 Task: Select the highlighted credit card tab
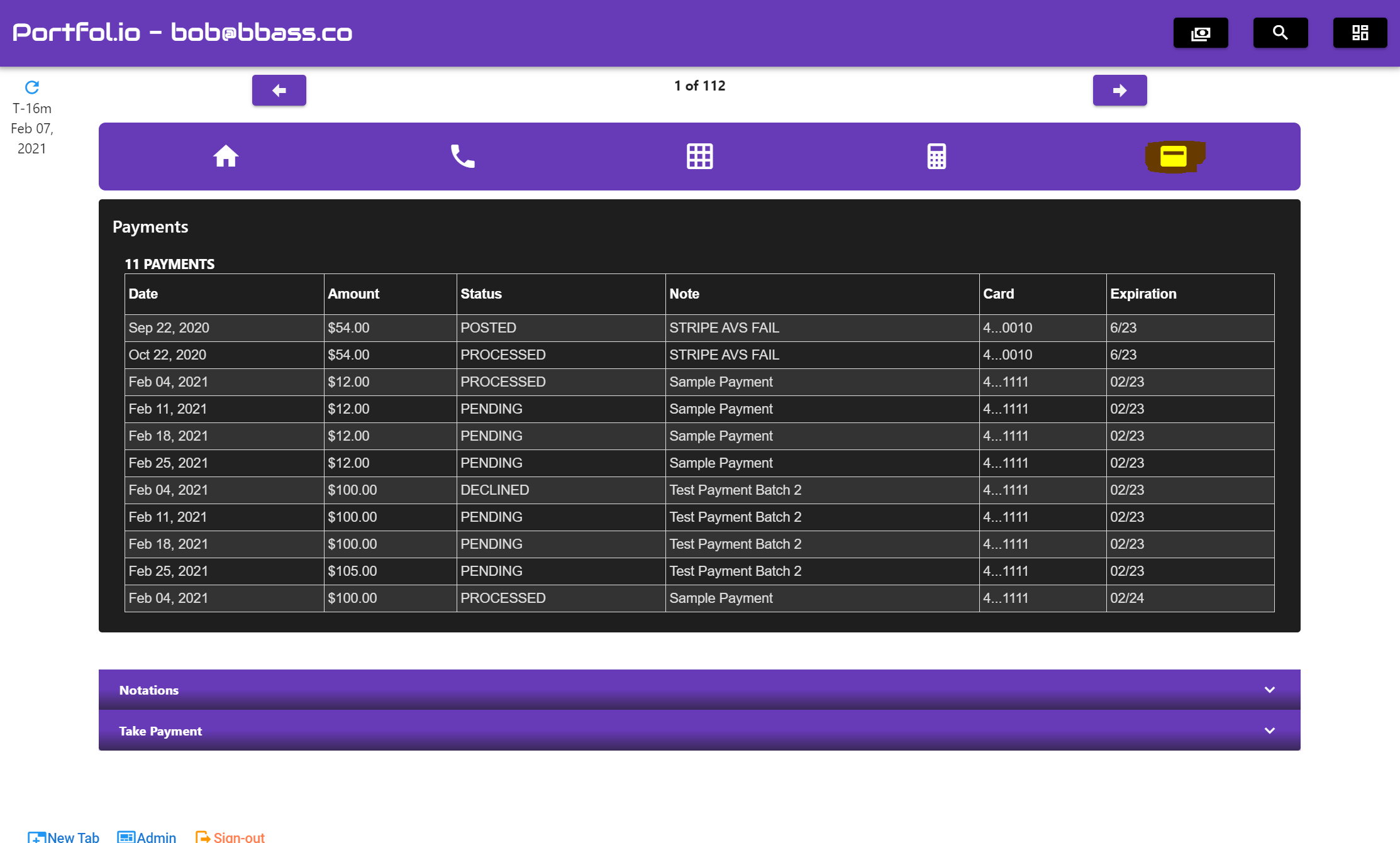pyautogui.click(x=1174, y=156)
